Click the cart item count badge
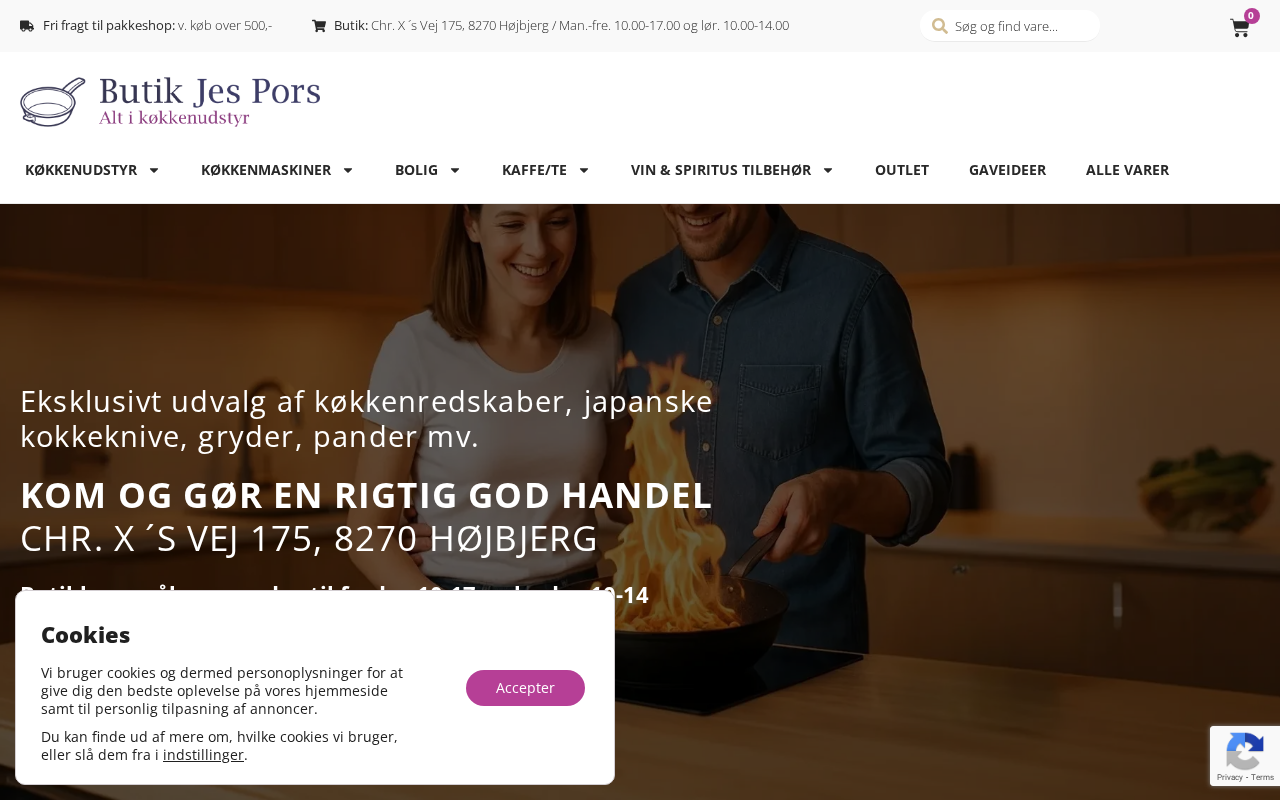1280x800 pixels. 1252,16
